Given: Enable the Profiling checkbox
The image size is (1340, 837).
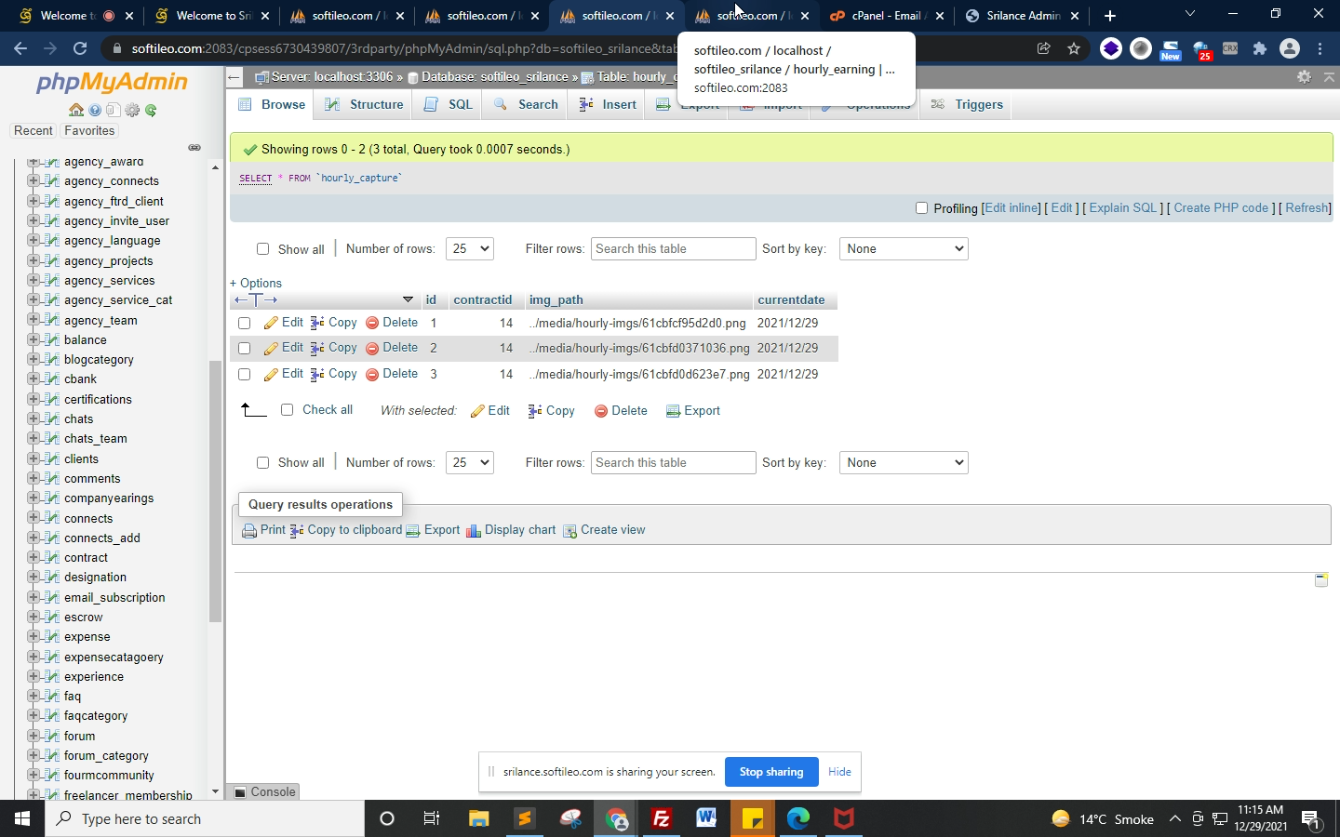Looking at the screenshot, I should coord(922,208).
